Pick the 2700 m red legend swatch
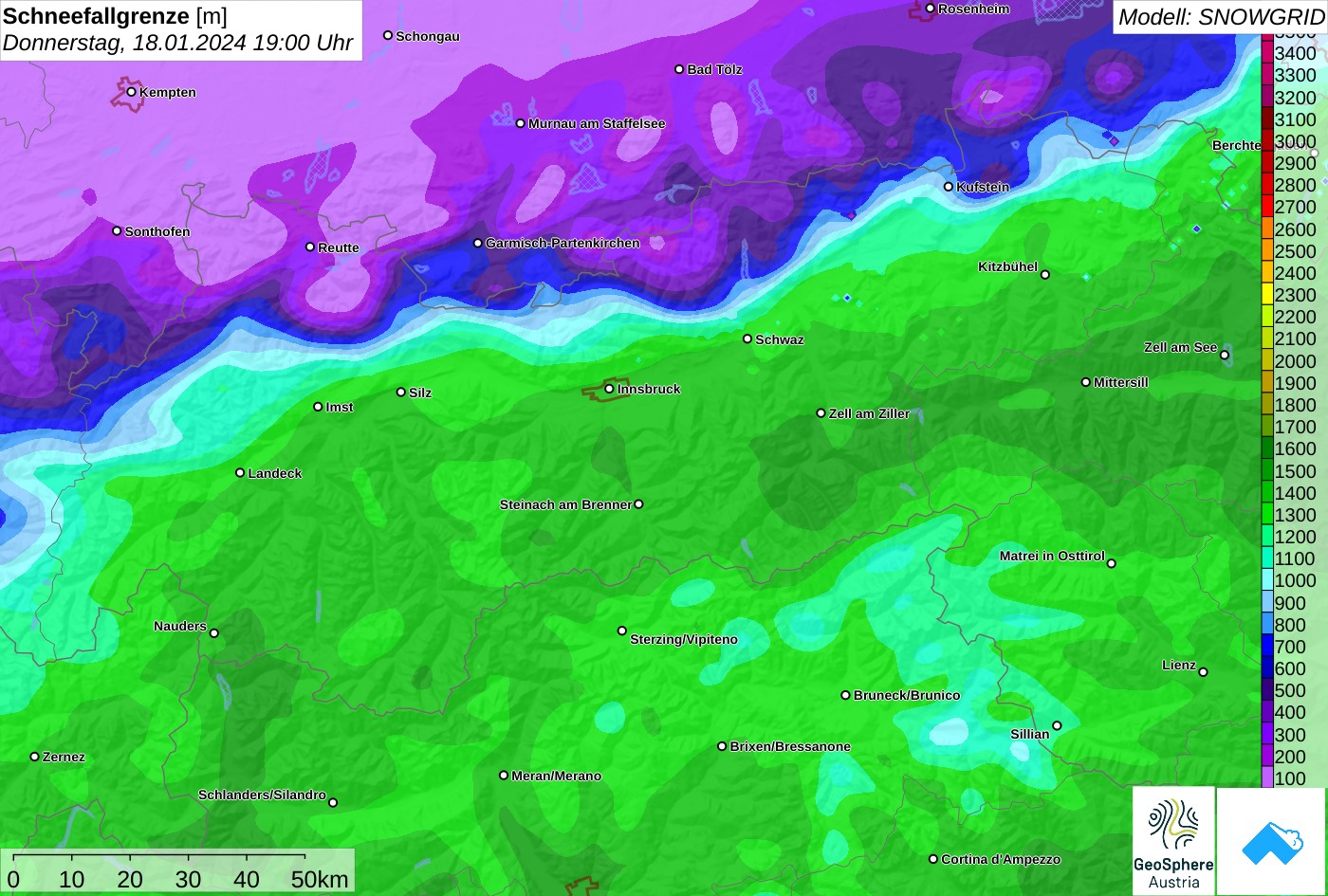Screen dimensions: 1328x896 click(1266, 207)
